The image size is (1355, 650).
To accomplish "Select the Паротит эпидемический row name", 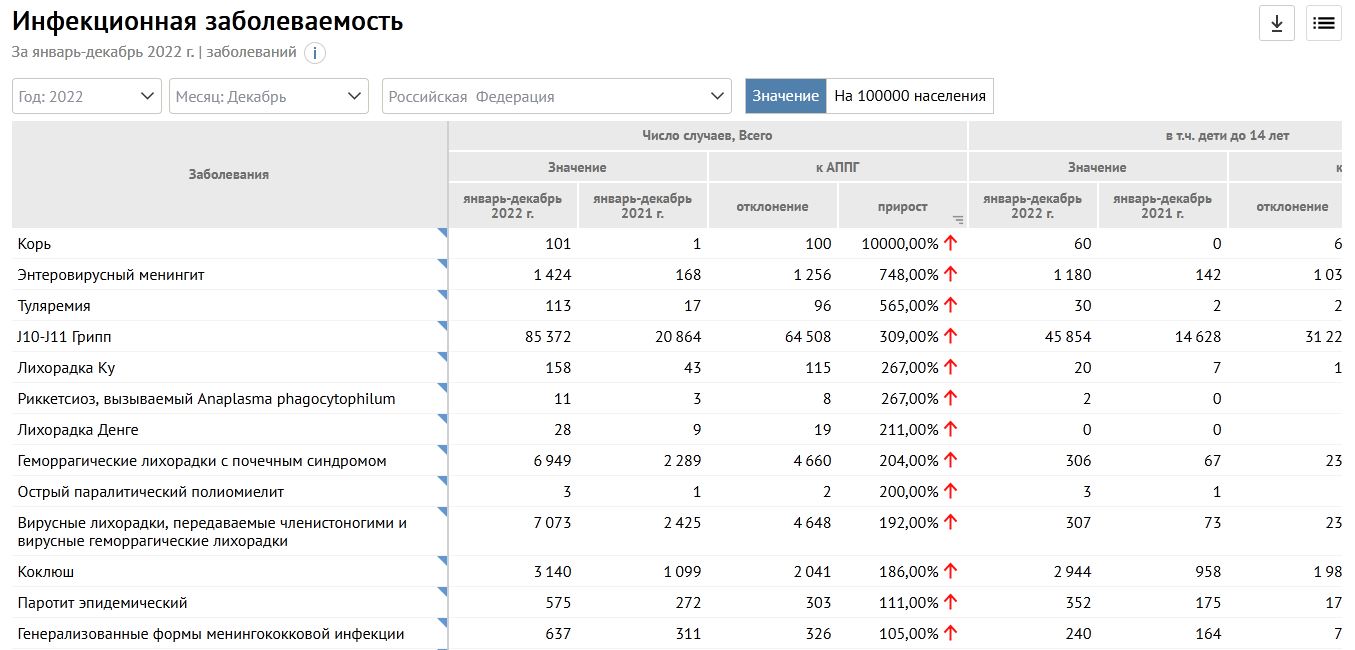I will click(103, 603).
